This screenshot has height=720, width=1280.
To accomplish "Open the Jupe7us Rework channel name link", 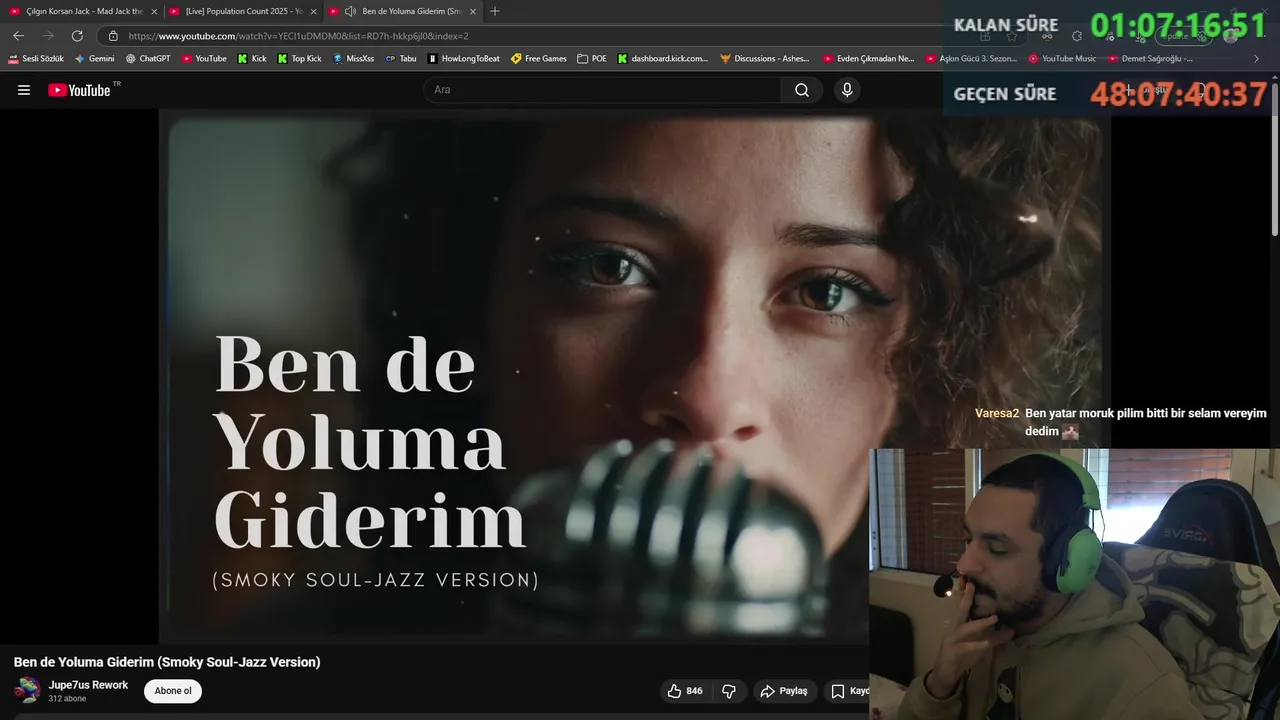I will point(89,685).
